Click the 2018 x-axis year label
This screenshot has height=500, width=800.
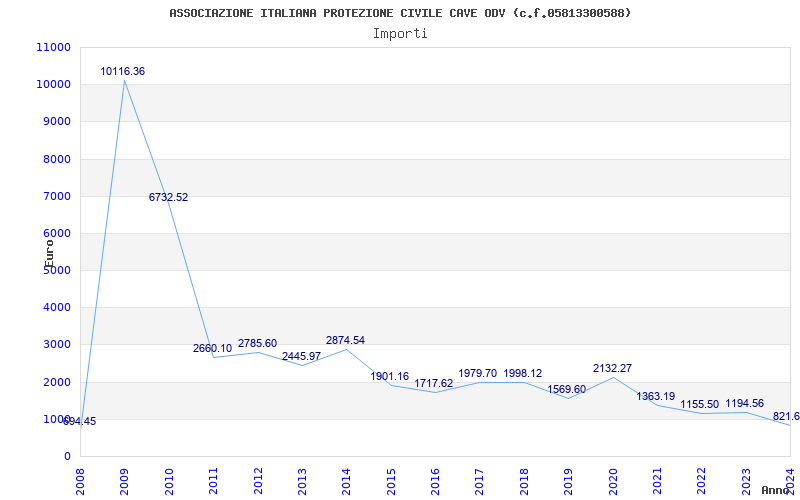pyautogui.click(x=524, y=481)
